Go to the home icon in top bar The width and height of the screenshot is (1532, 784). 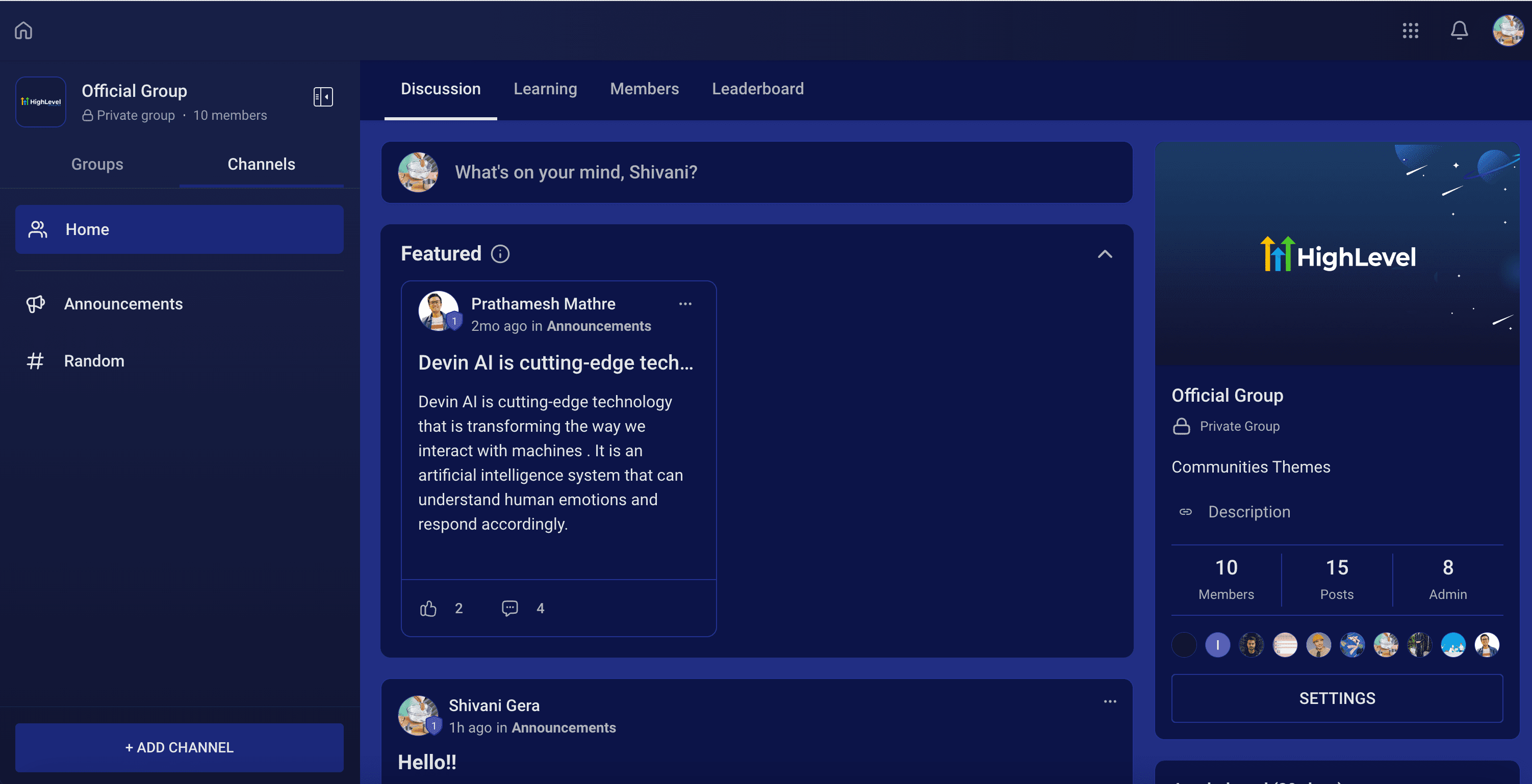pos(23,30)
